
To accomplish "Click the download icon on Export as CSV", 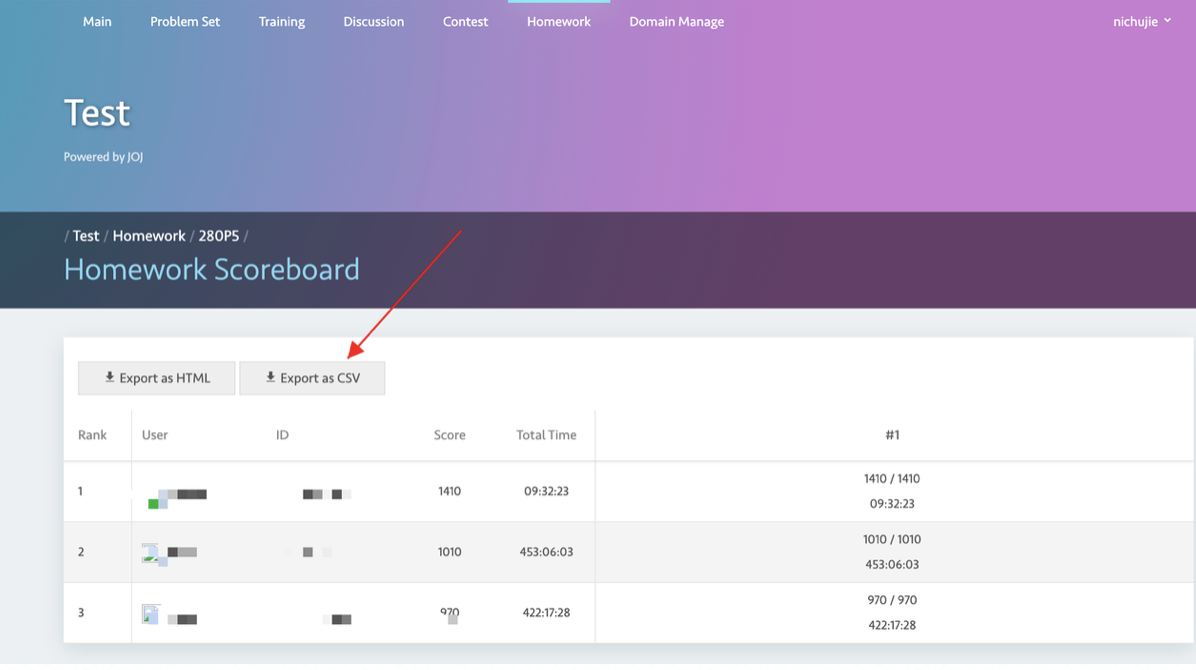I will (269, 377).
